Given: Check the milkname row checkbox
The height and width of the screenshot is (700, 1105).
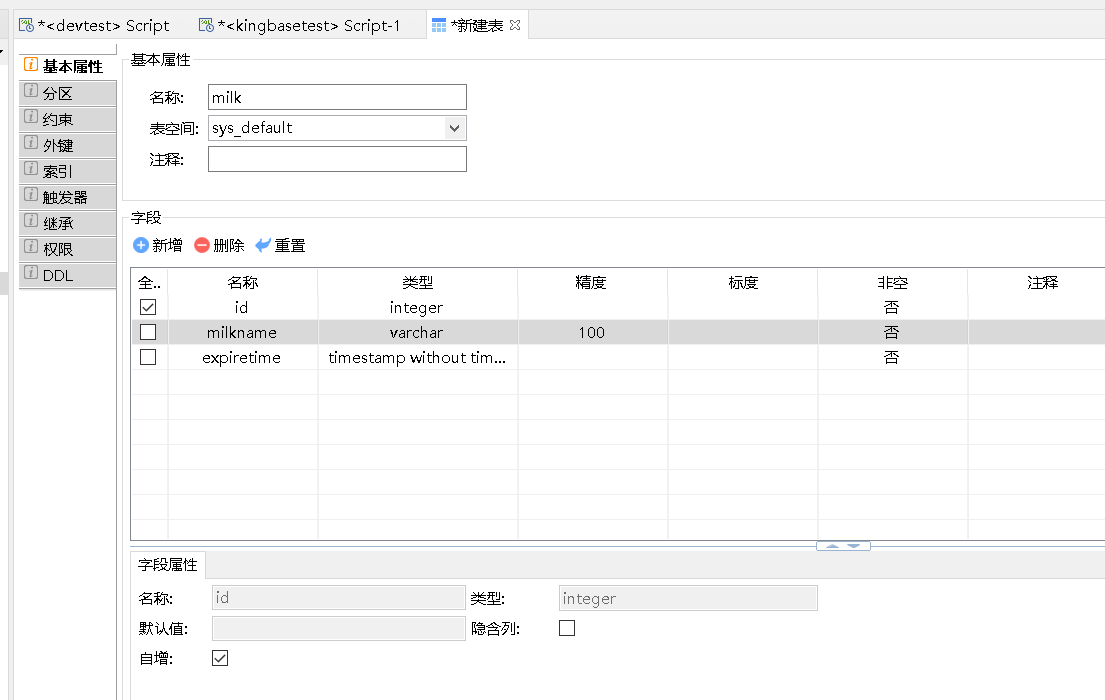Looking at the screenshot, I should pyautogui.click(x=148, y=332).
